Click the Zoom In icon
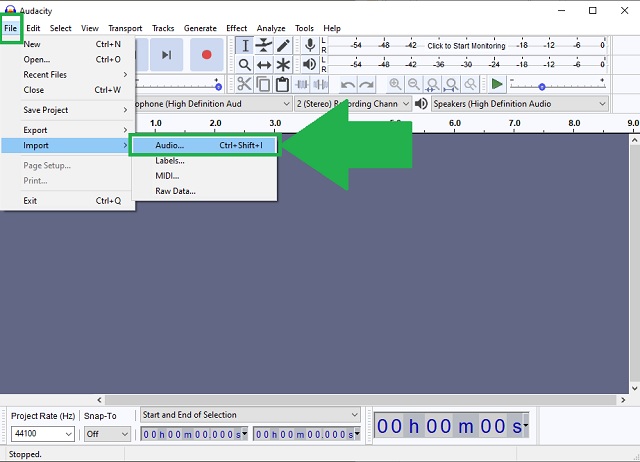 (395, 84)
